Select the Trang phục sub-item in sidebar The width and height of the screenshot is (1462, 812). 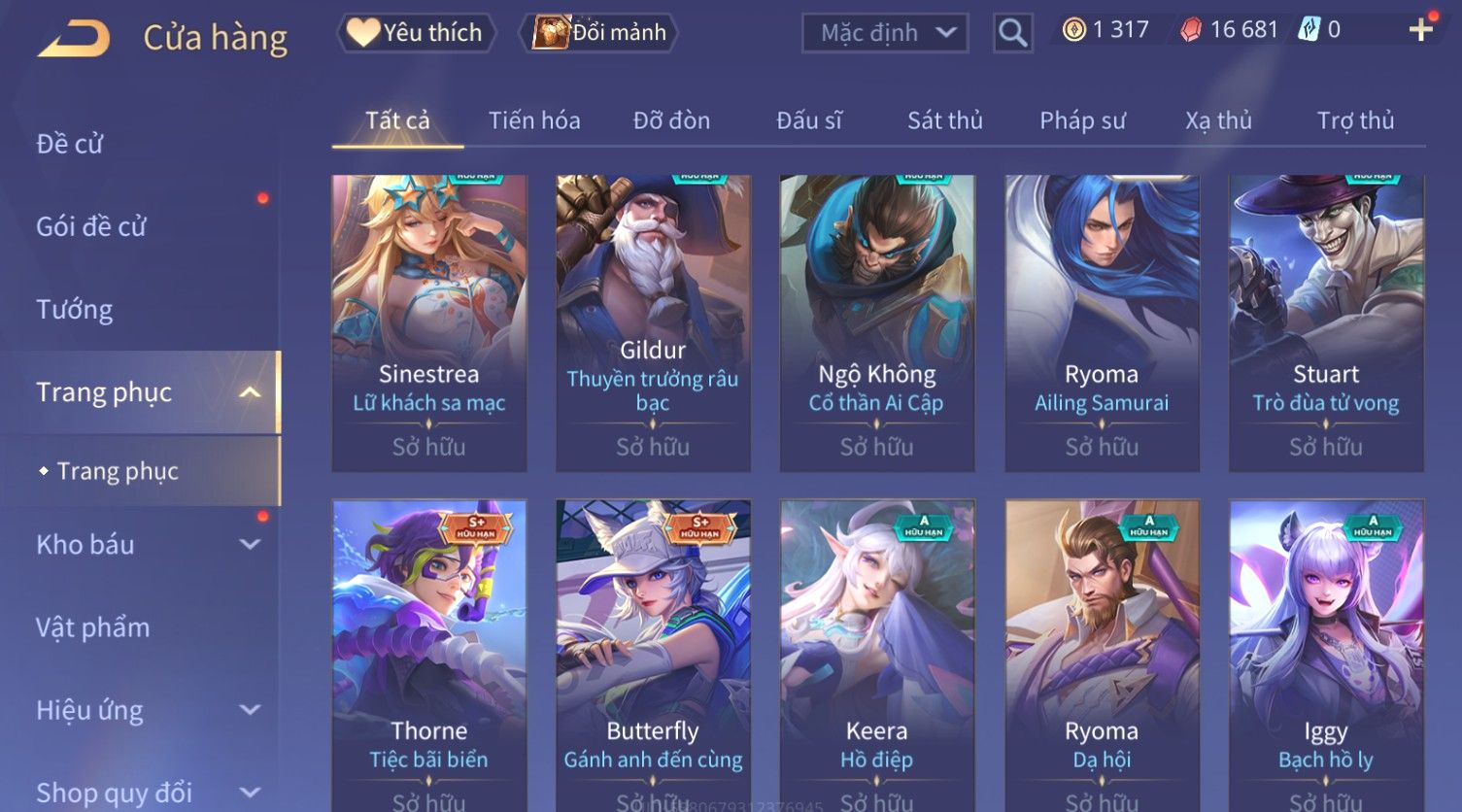[x=118, y=471]
